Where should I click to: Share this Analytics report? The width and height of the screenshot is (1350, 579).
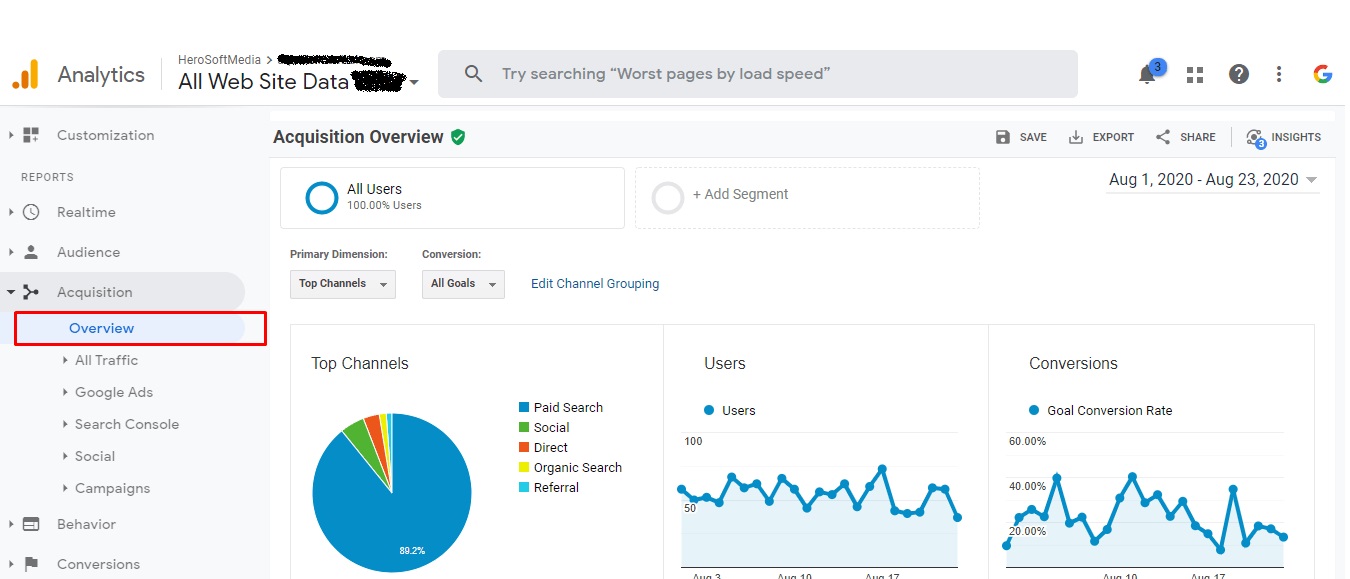coord(1184,137)
